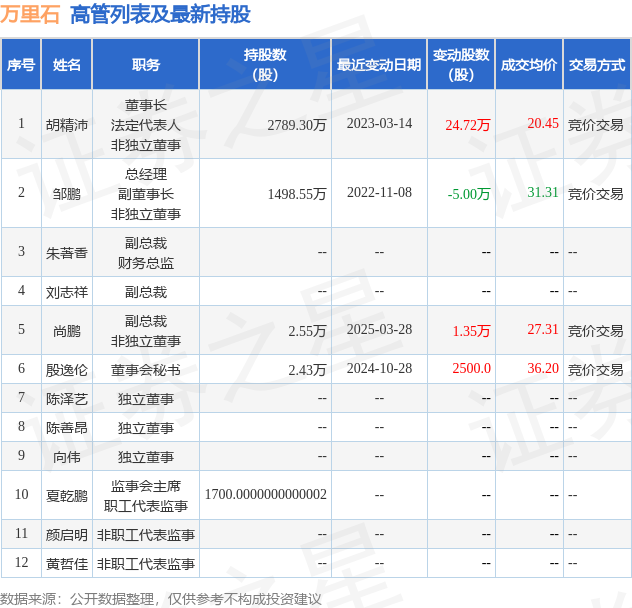Click the 职务 column header
This screenshot has width=632, height=608.
click(x=146, y=65)
